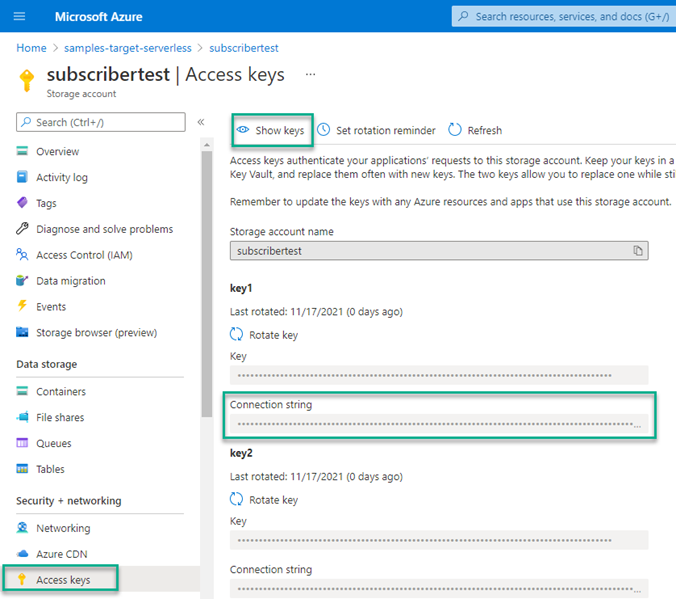Click the File shares icon
This screenshot has width=676, height=599.
click(22, 417)
